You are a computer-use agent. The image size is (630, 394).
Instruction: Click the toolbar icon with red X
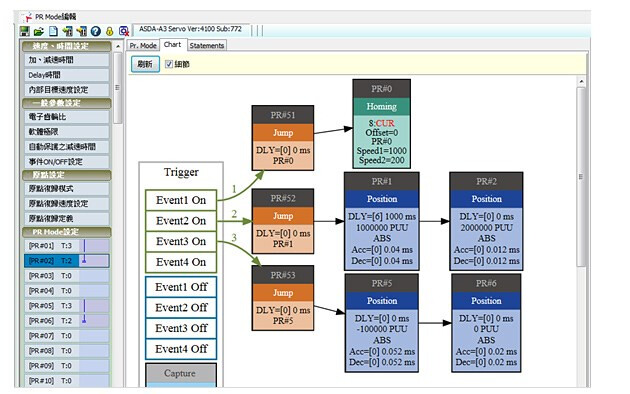coord(124,31)
